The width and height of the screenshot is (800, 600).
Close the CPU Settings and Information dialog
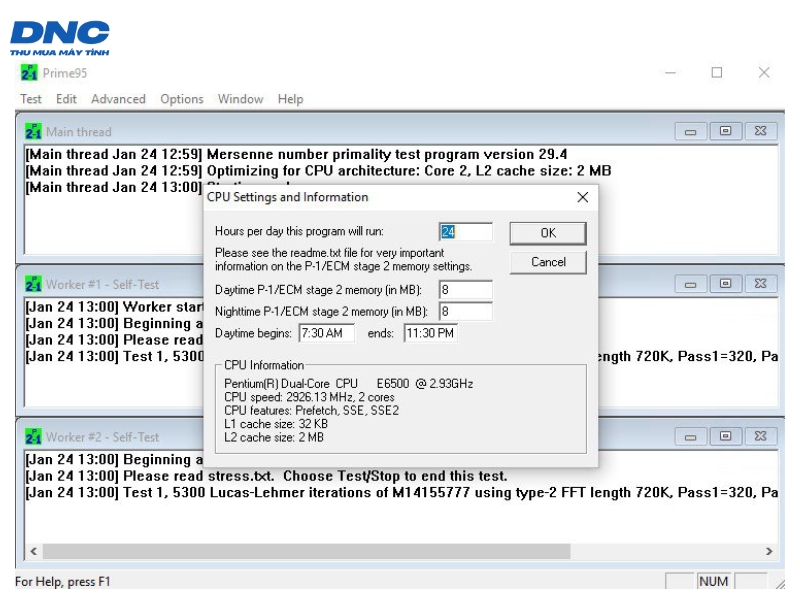tap(583, 197)
